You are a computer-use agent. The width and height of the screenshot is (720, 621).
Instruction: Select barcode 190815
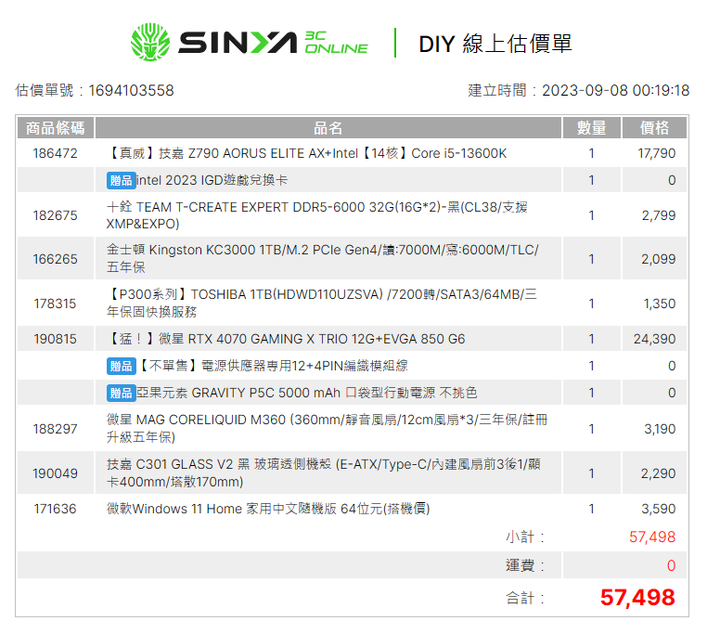55,339
